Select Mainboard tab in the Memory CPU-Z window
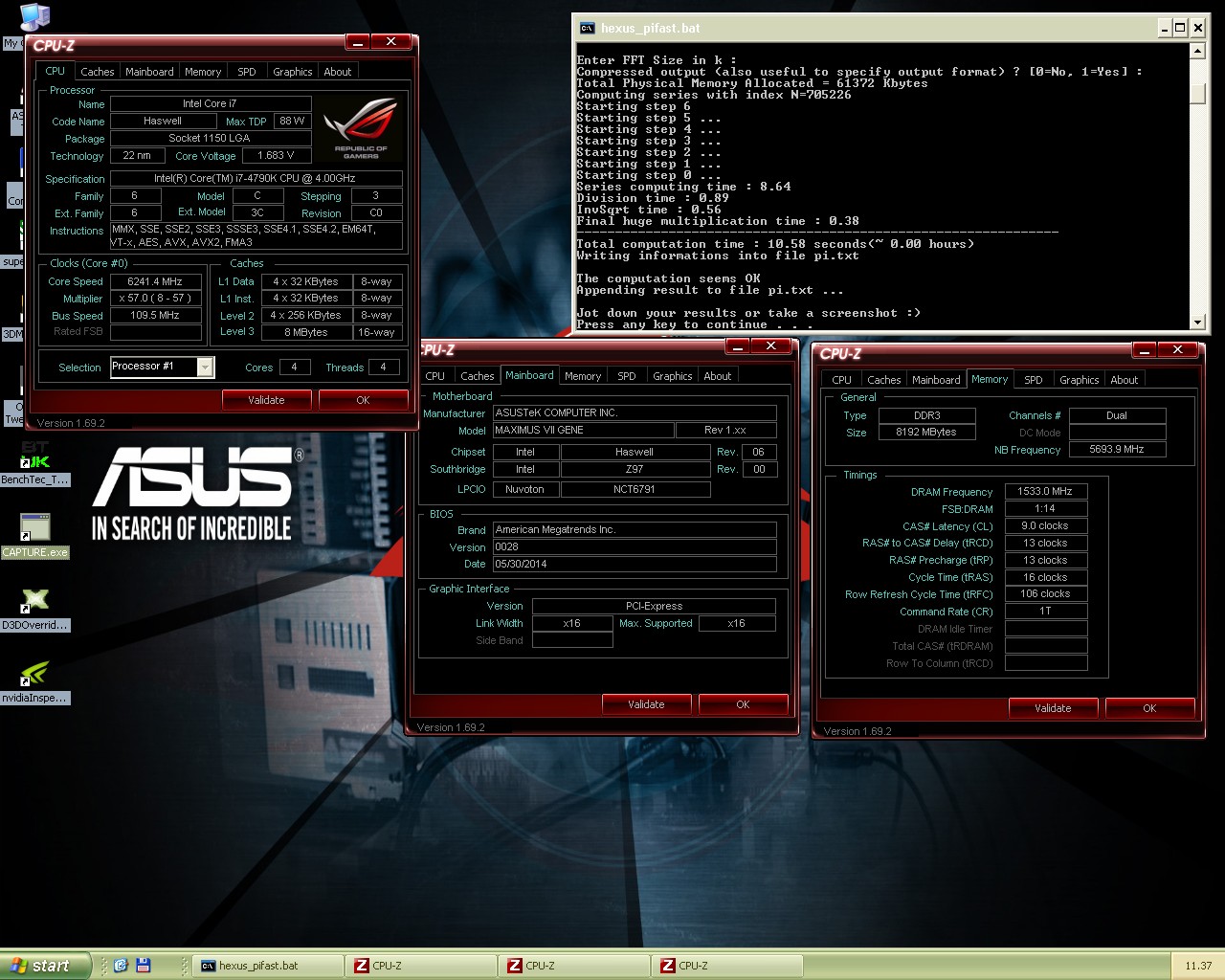Viewport: 1225px width, 980px height. 936,380
